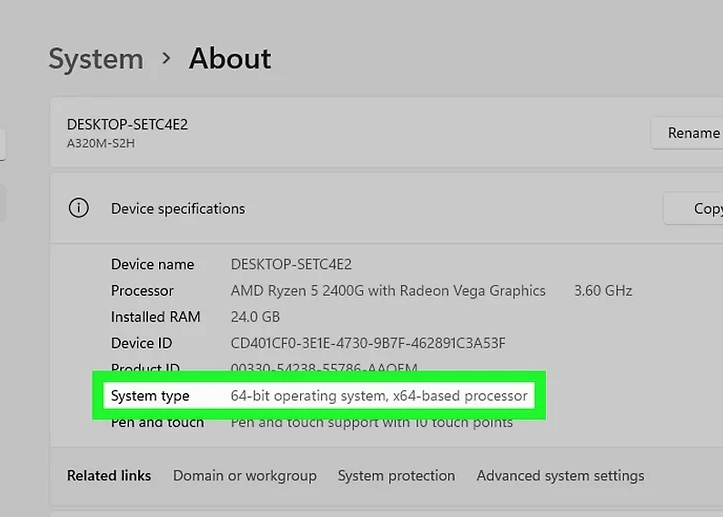Click the AMD Ryzen 5 2400G processor value
Viewport: 723px width, 517px height.
(388, 291)
